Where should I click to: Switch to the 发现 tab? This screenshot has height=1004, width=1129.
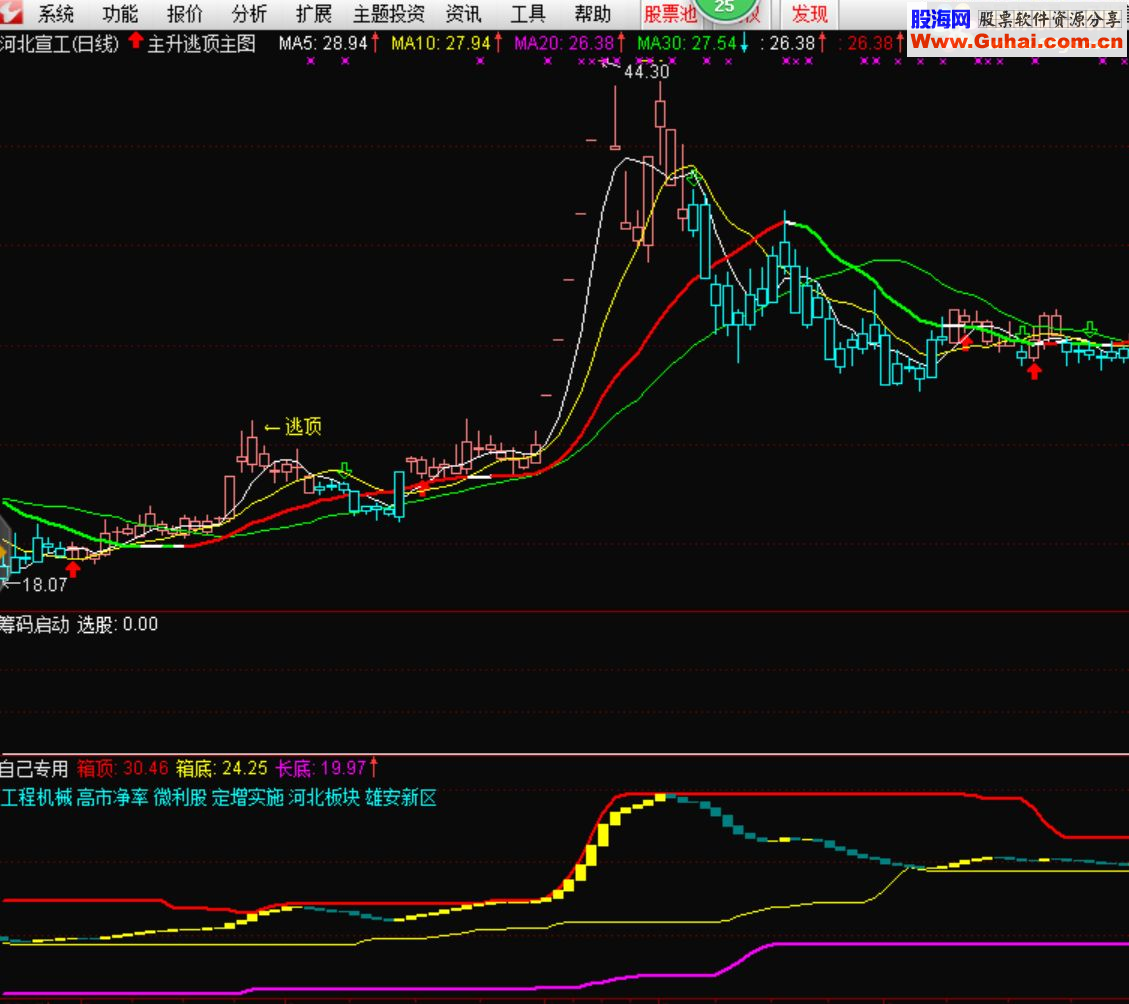[x=809, y=14]
